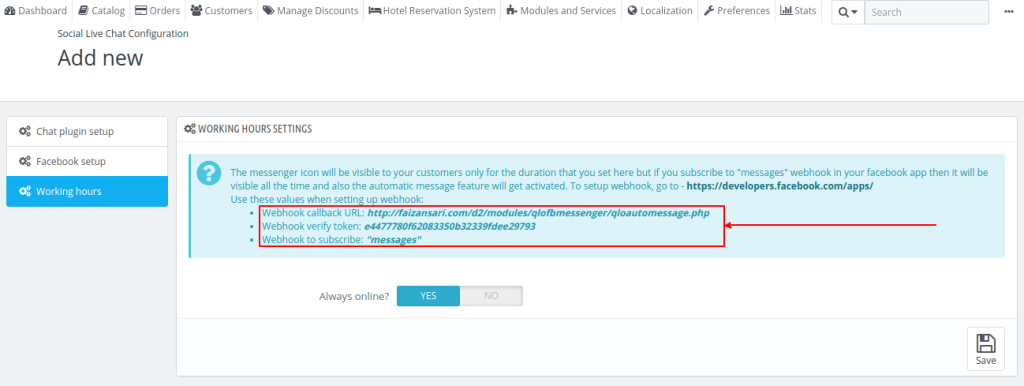This screenshot has height=386, width=1024.
Task: Select the Working hours tab
Action: pyautogui.click(x=87, y=191)
